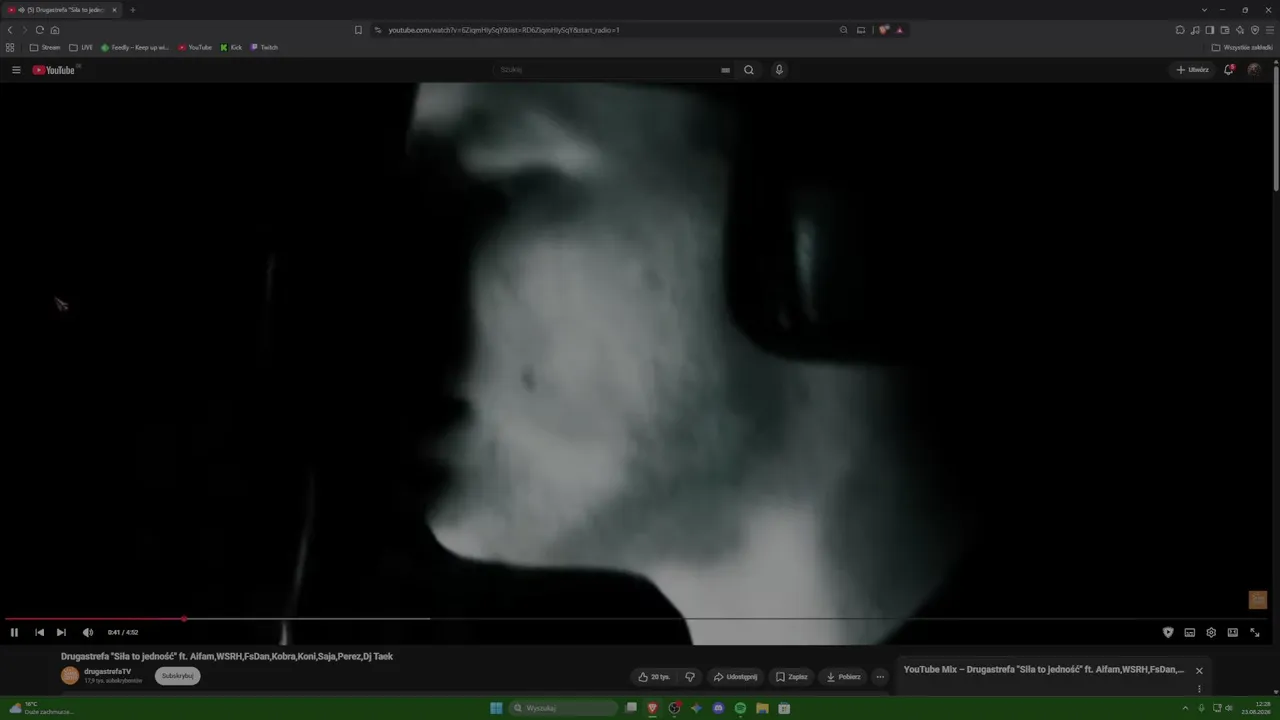Viewport: 1280px width, 720px height.
Task: Dislike the video with thumbs down
Action: (689, 677)
